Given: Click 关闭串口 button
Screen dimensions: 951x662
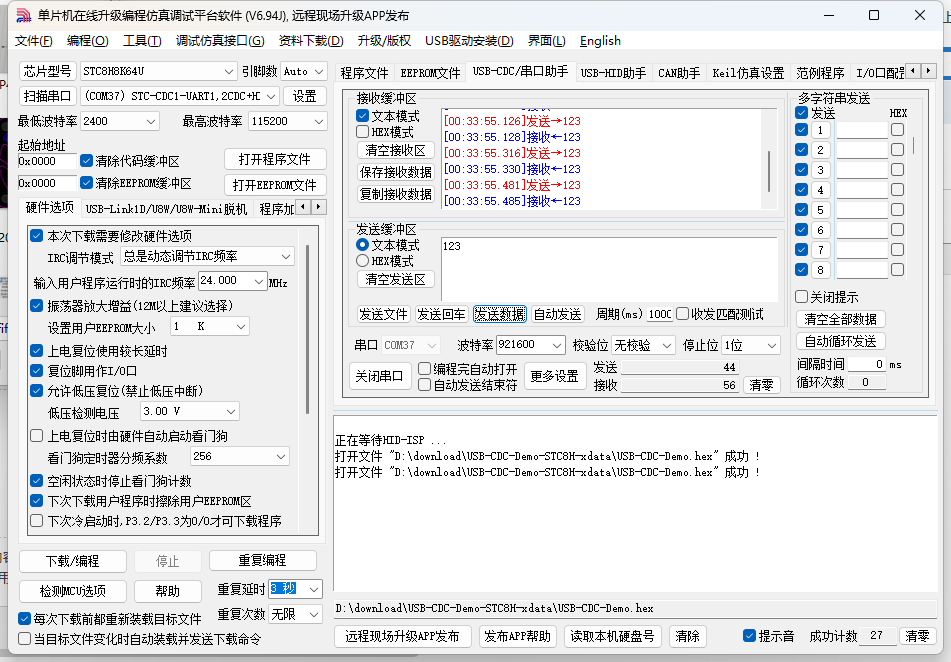Looking at the screenshot, I should tap(379, 376).
